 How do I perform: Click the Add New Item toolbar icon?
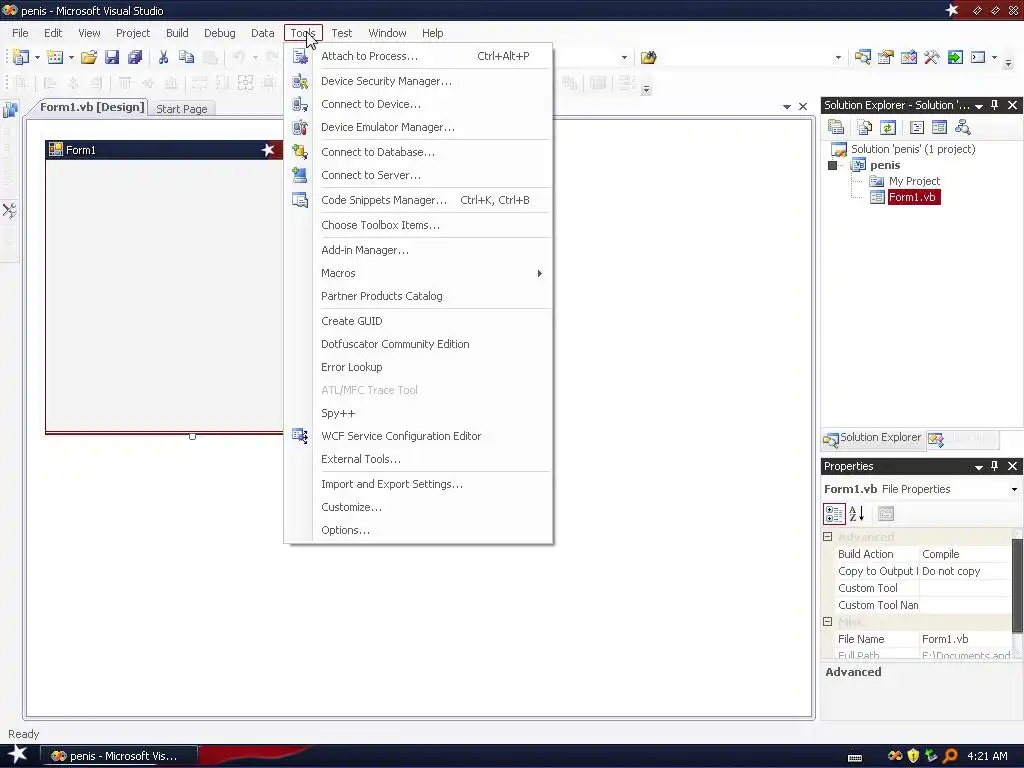(x=56, y=57)
